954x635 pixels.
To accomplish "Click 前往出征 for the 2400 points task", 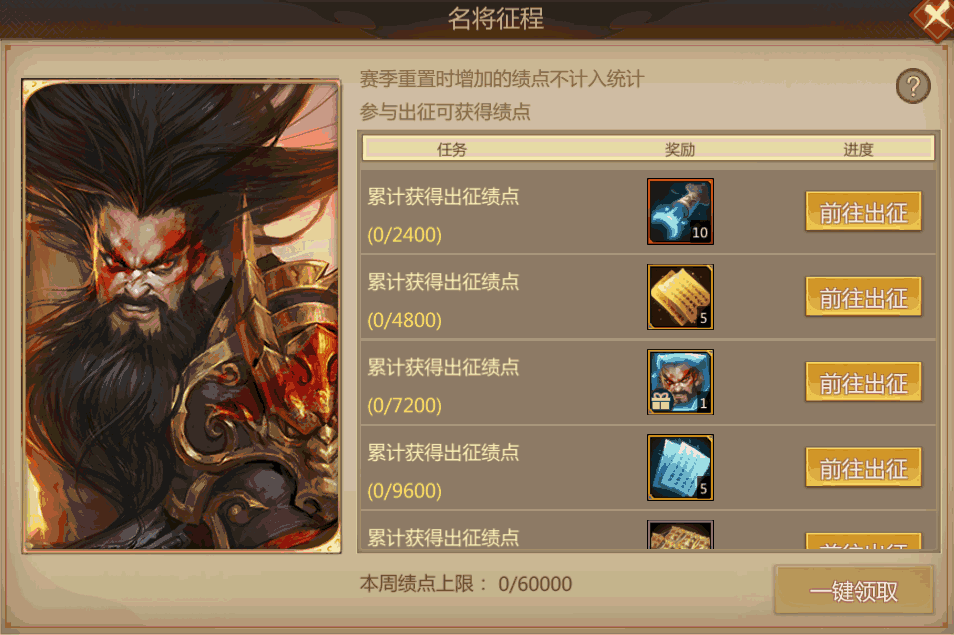I will tap(863, 212).
